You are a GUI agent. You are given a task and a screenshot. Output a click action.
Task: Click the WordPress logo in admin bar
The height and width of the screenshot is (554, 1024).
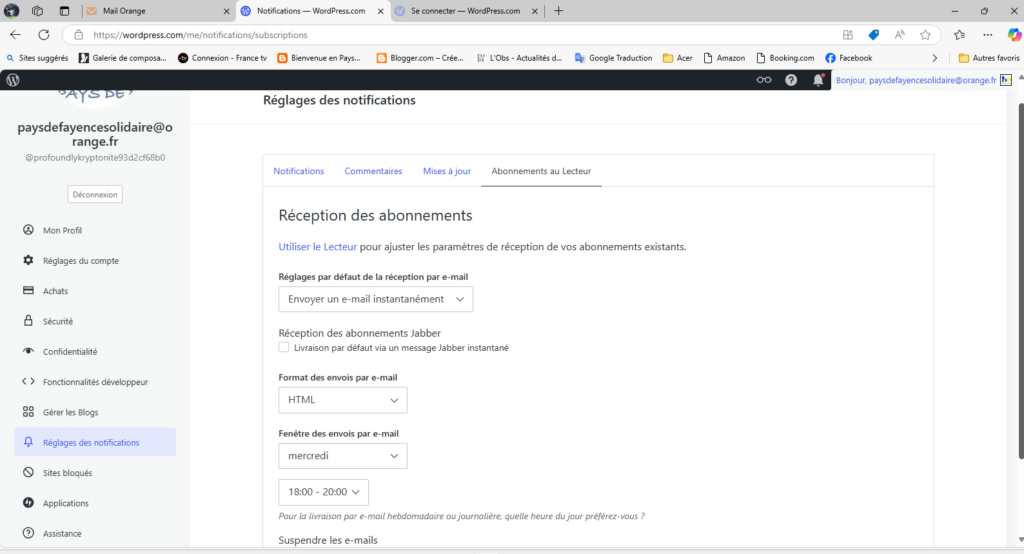coord(13,80)
